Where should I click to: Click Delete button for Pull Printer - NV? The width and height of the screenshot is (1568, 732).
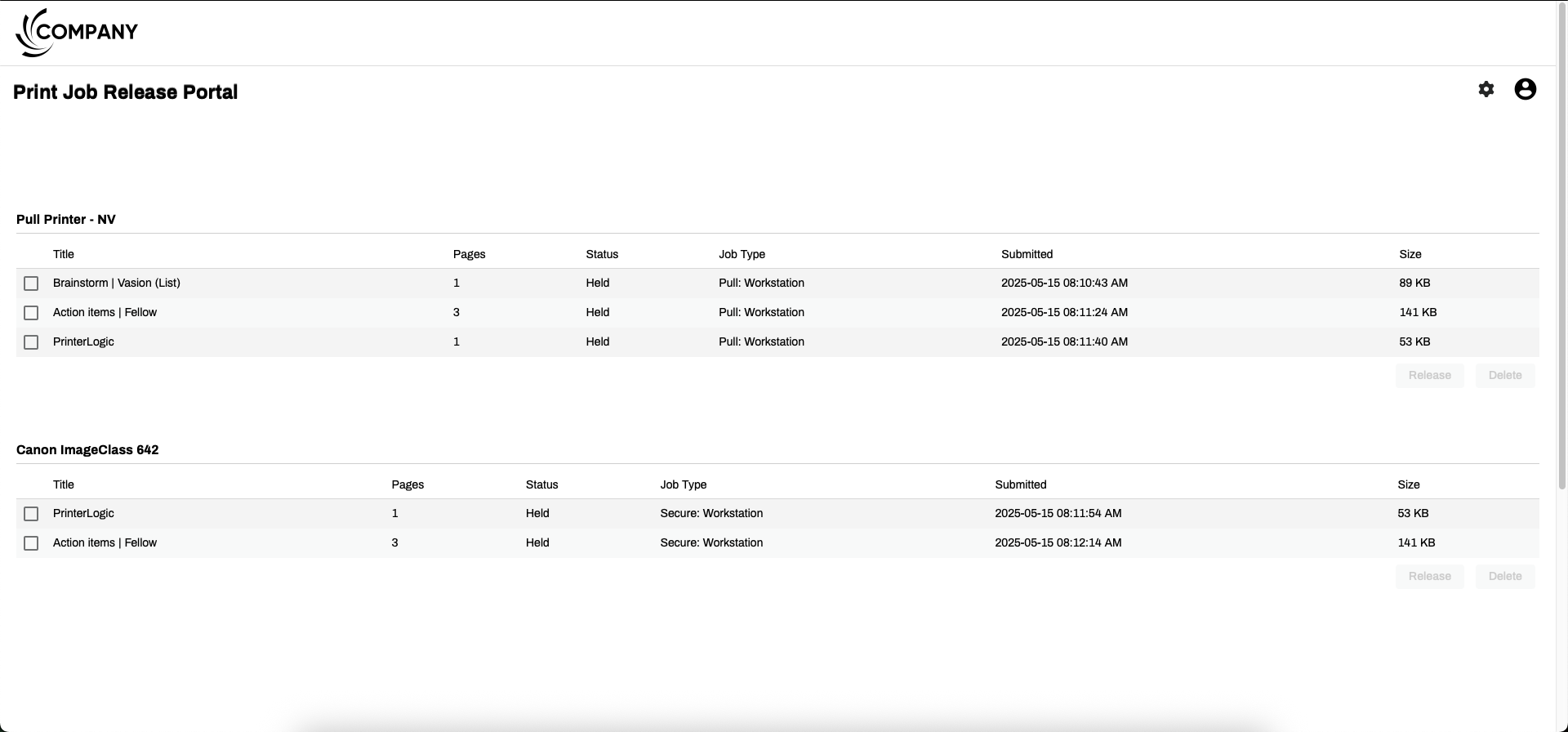tap(1504, 375)
